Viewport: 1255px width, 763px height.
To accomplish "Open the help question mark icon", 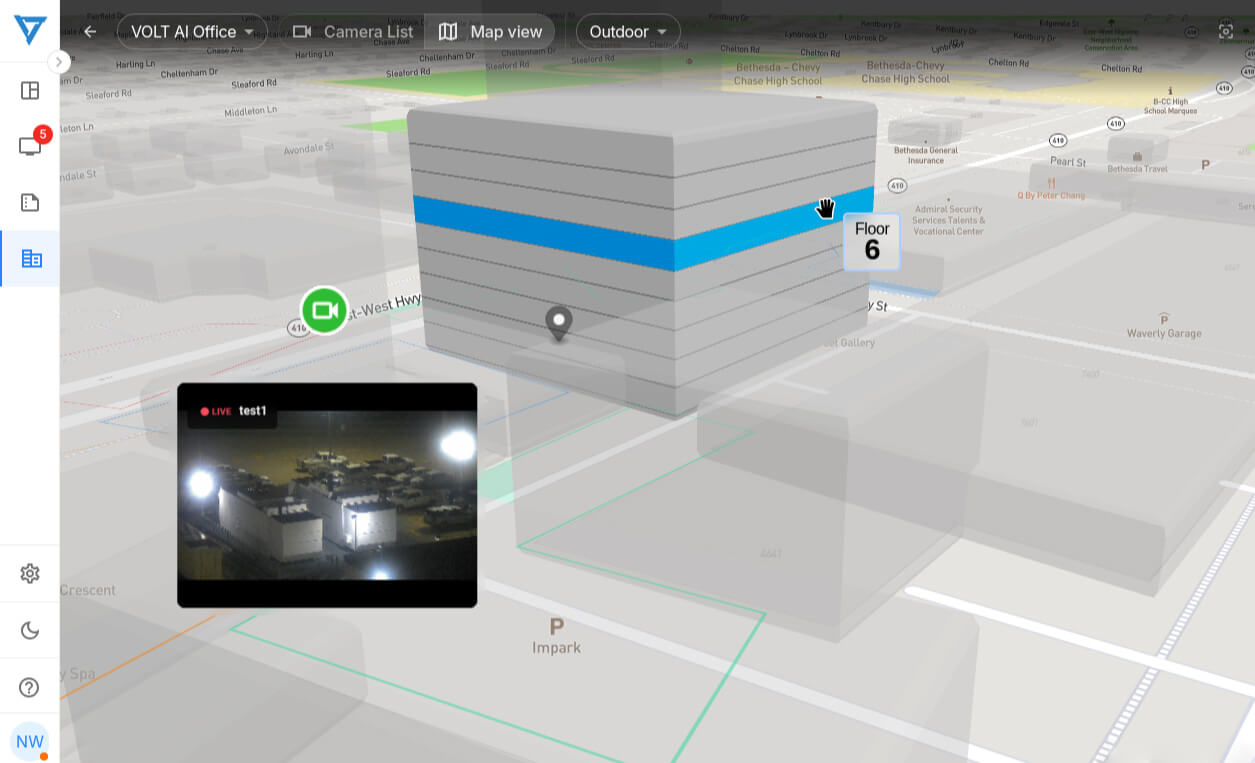I will [30, 687].
